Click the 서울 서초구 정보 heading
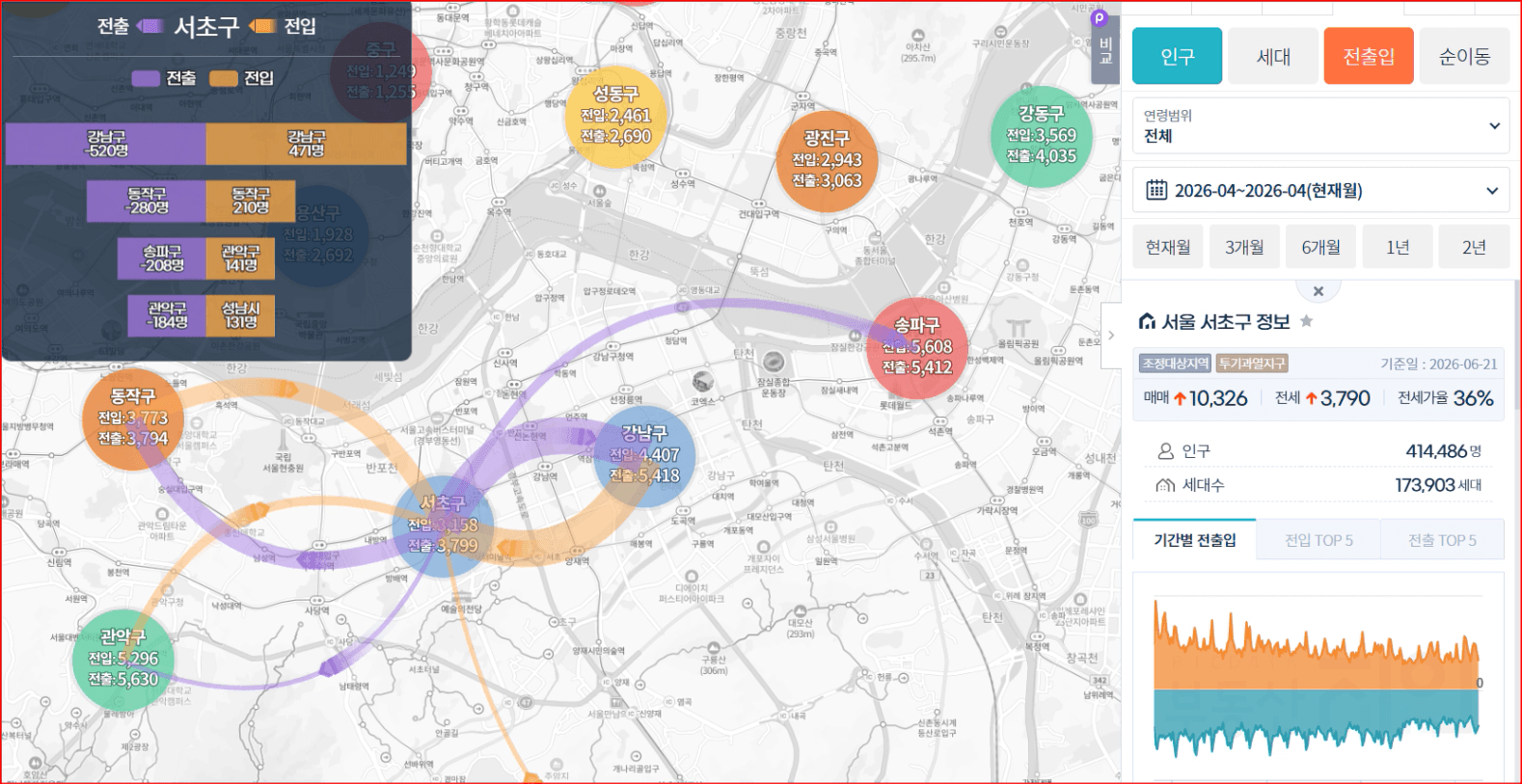 [x=1225, y=321]
